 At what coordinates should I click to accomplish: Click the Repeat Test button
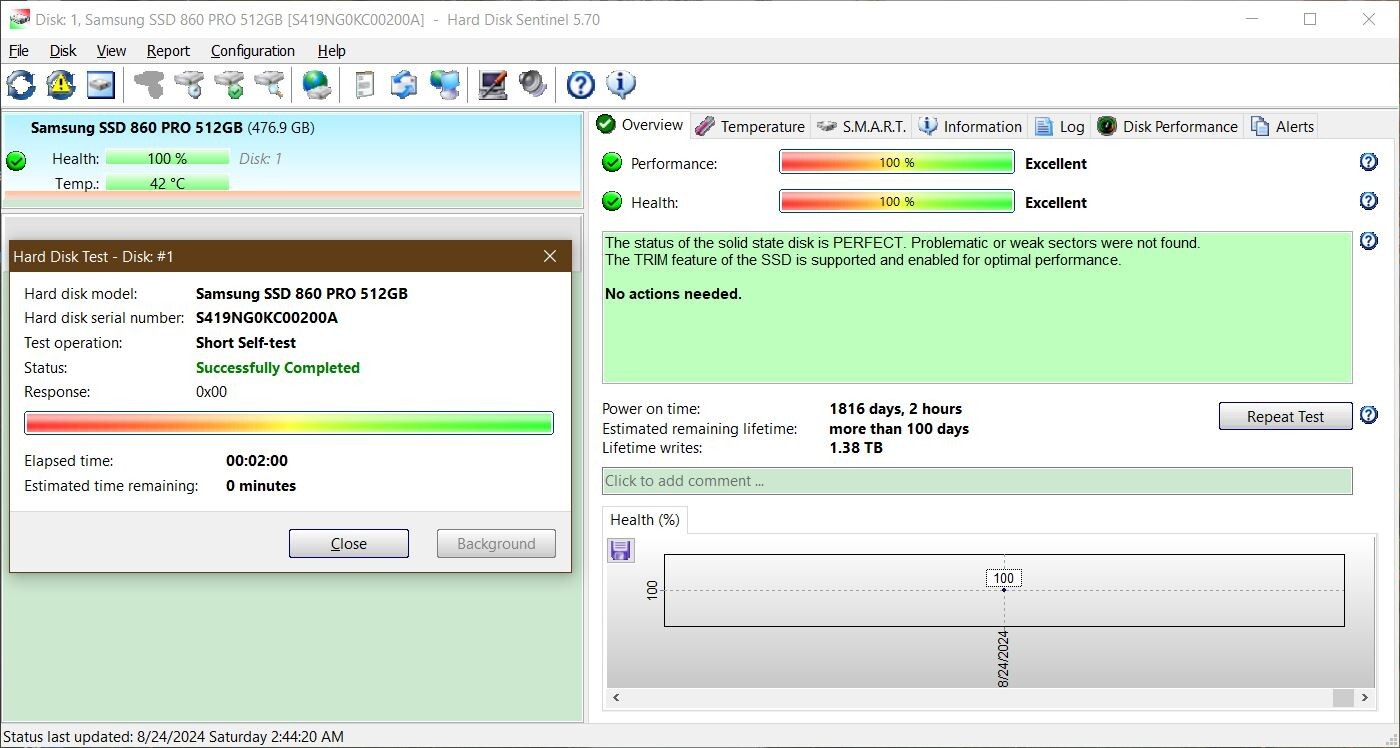1285,416
